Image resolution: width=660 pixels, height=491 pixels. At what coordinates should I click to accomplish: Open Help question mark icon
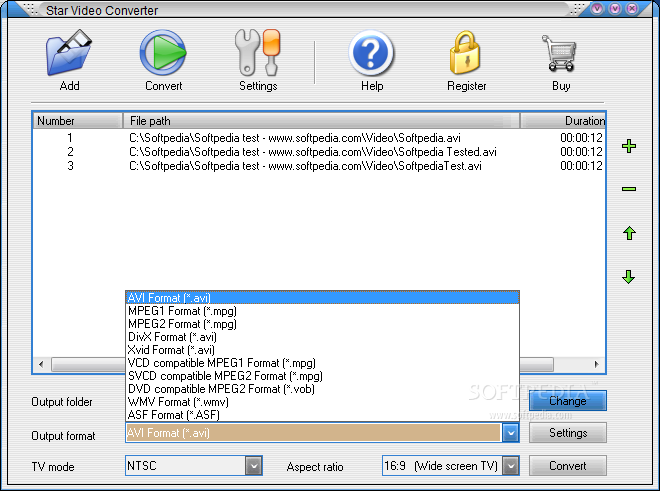coord(371,53)
